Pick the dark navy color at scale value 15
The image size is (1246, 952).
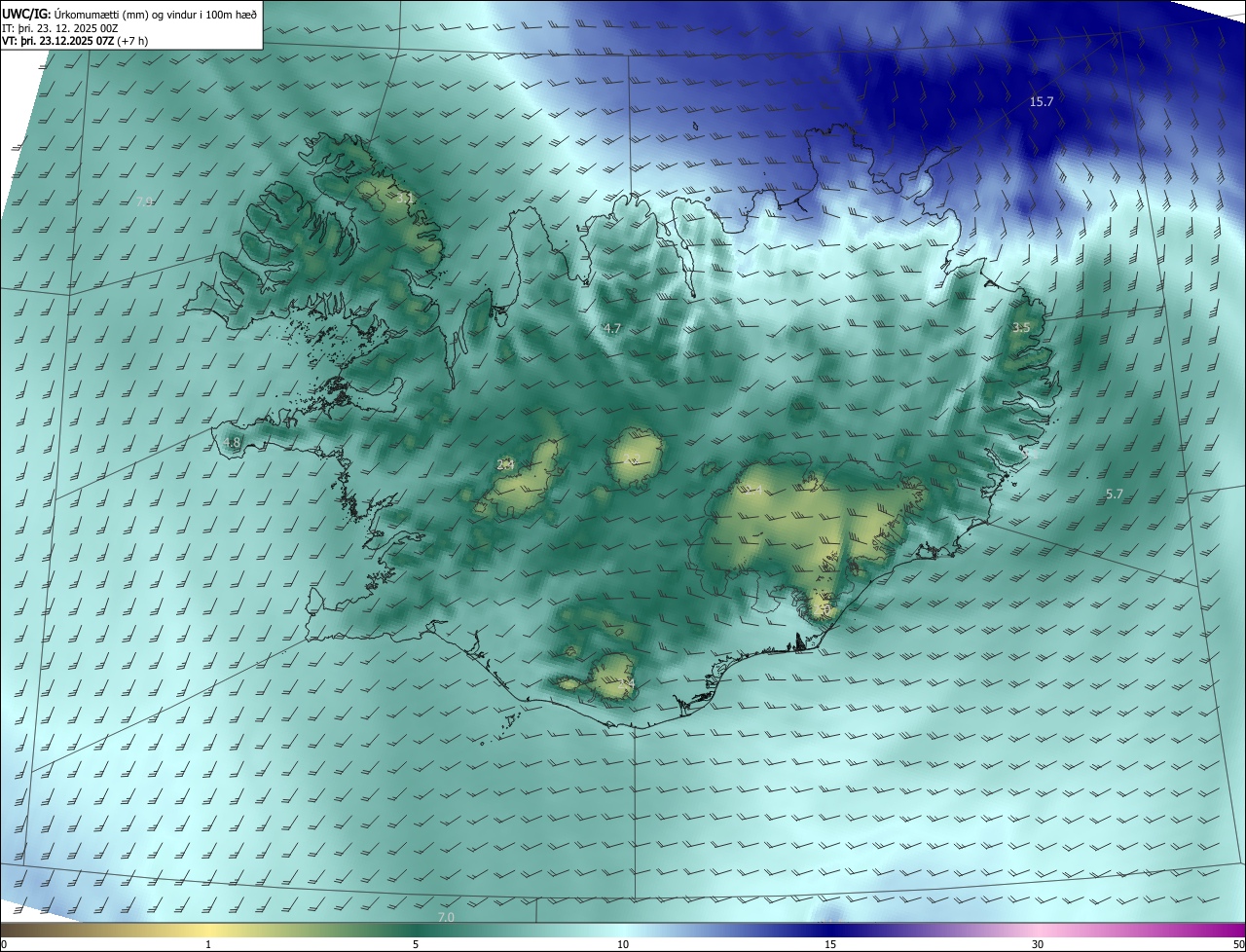pos(830,930)
